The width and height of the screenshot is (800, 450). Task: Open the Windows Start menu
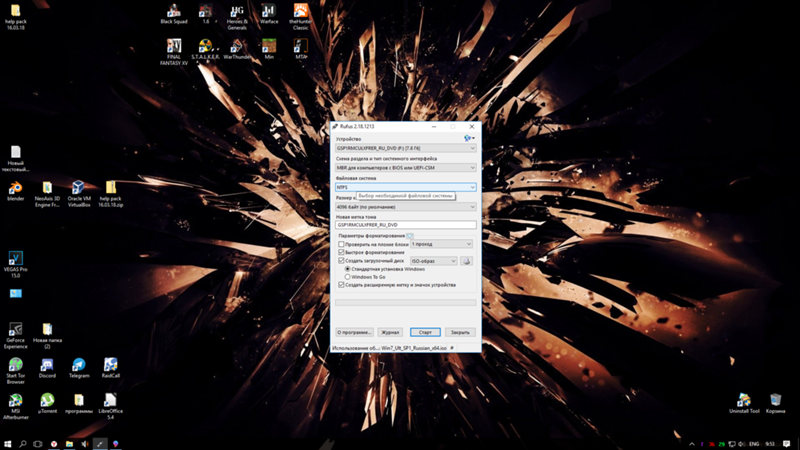(8, 444)
